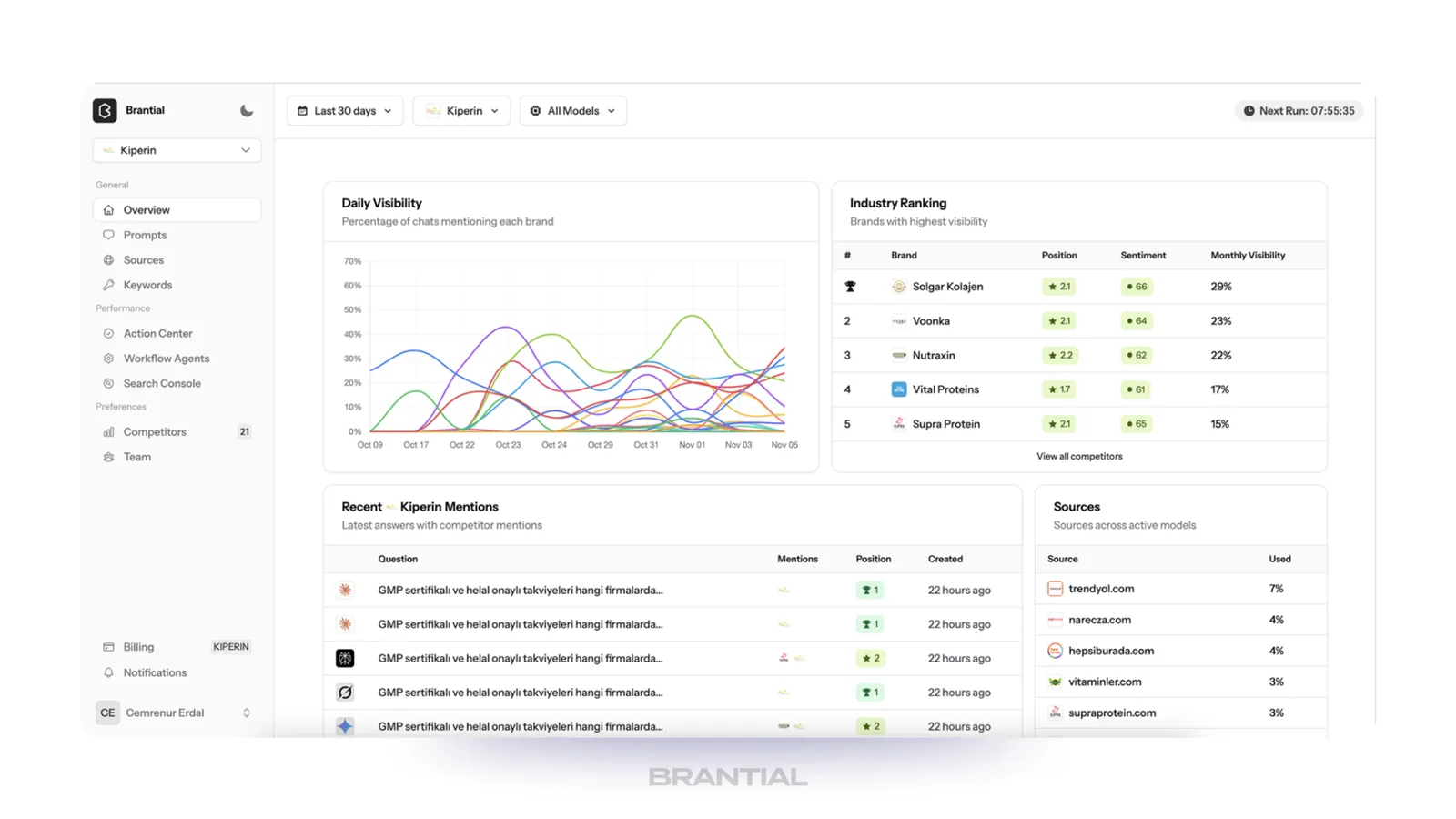This screenshot has height=819, width=1456.
Task: Click View all competitors link
Action: (x=1079, y=457)
